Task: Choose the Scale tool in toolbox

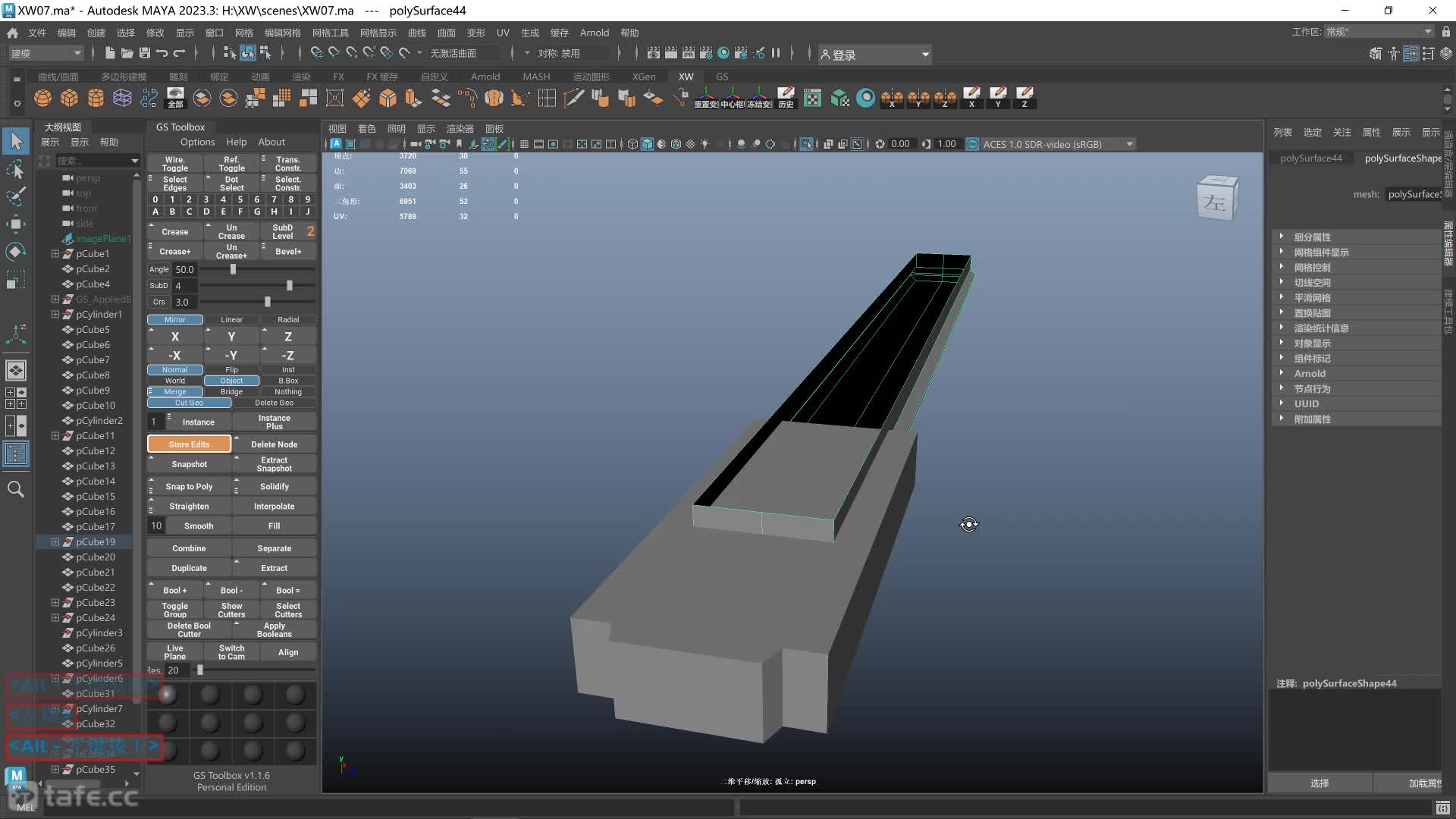Action: pos(16,280)
